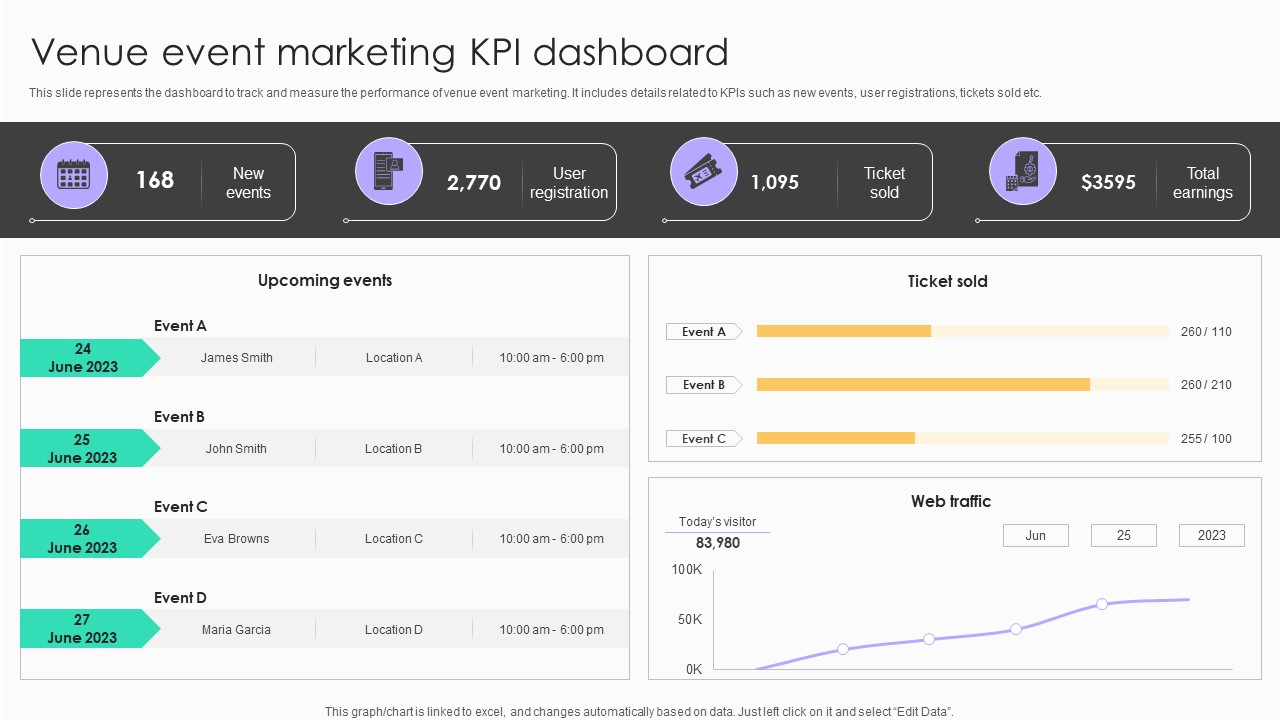1280x720 pixels.
Task: Click the Event D heading in upcoming events
Action: click(180, 598)
